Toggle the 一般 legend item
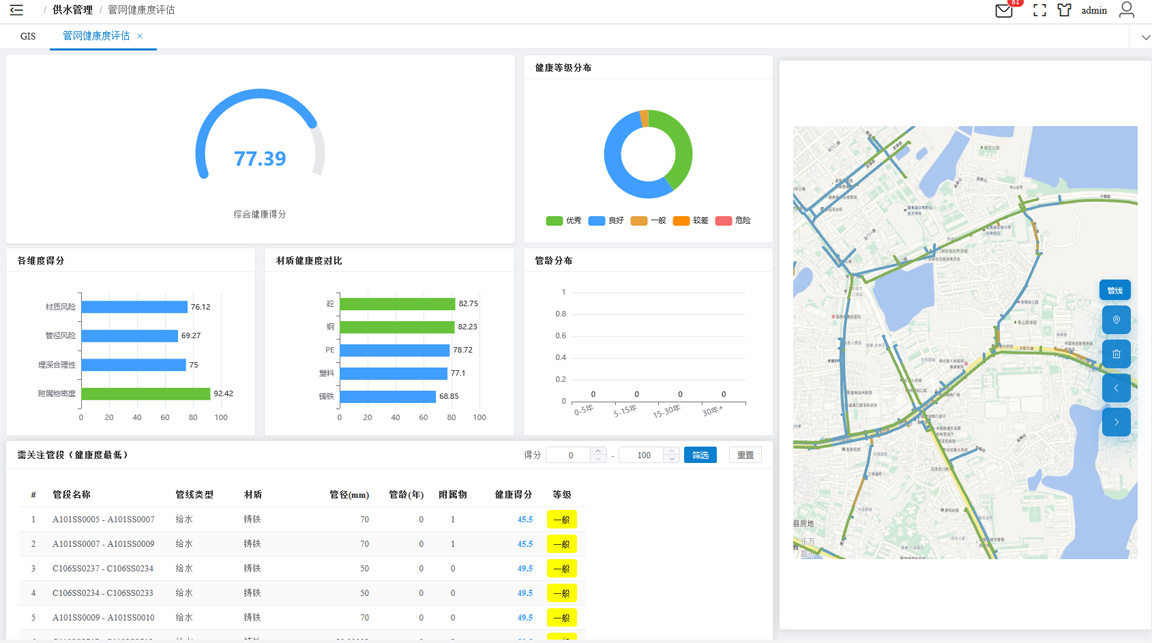 coord(648,220)
